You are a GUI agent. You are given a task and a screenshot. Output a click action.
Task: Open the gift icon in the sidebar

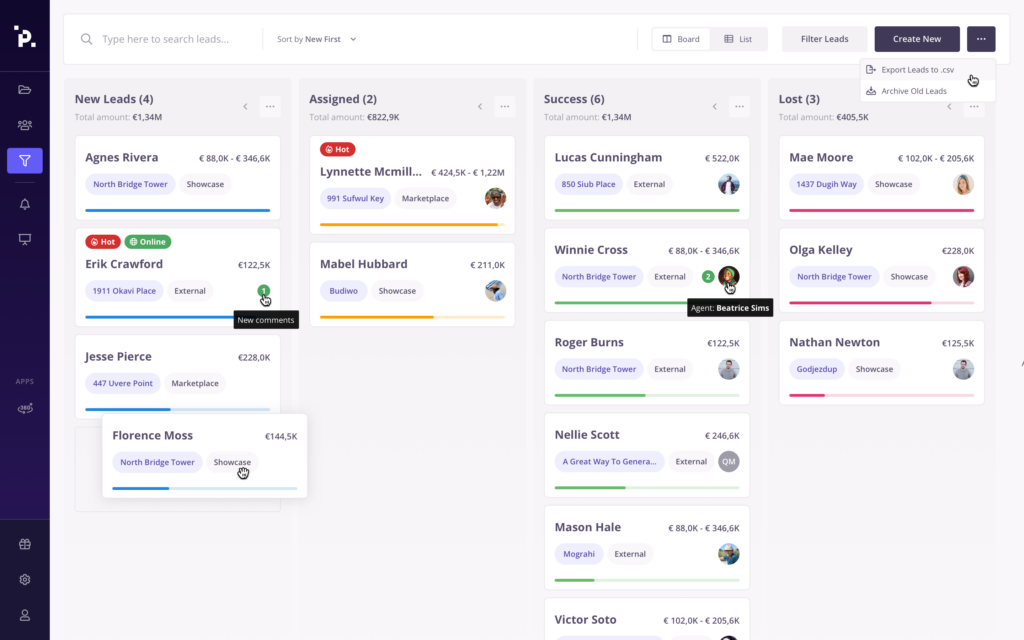coord(25,544)
